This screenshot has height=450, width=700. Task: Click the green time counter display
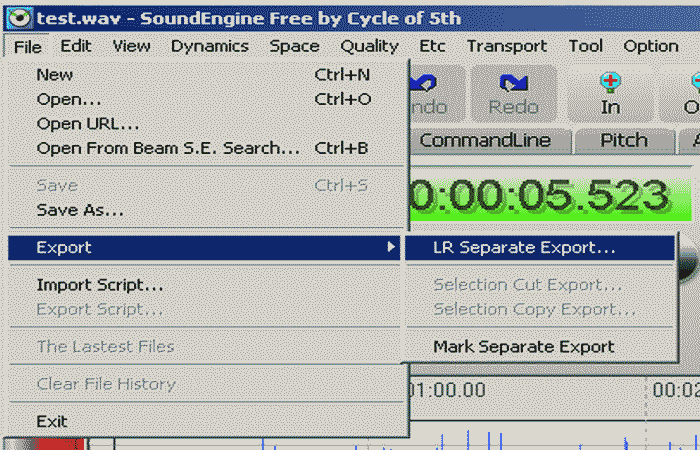point(540,195)
